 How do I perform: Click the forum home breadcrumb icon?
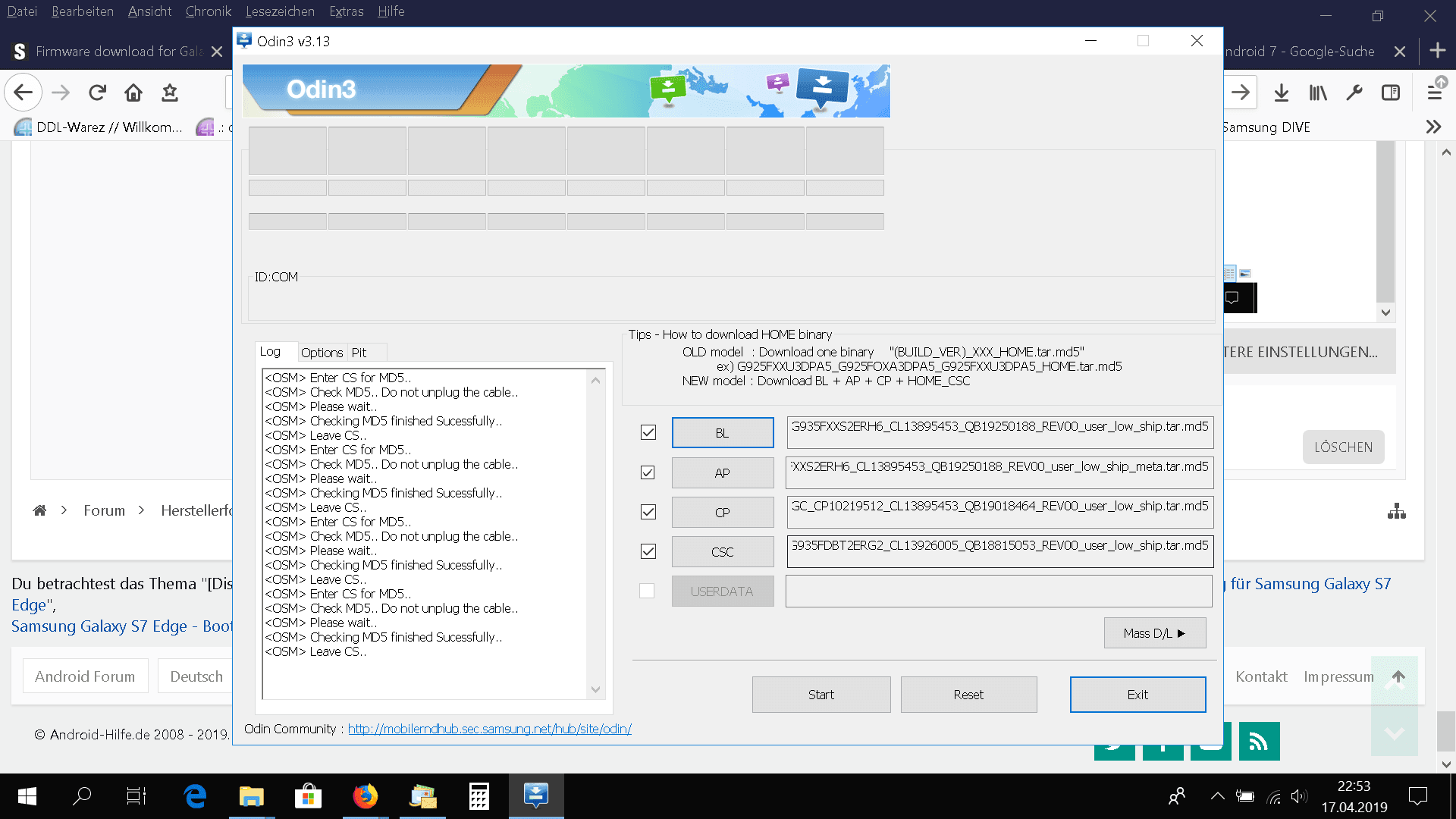tap(39, 510)
